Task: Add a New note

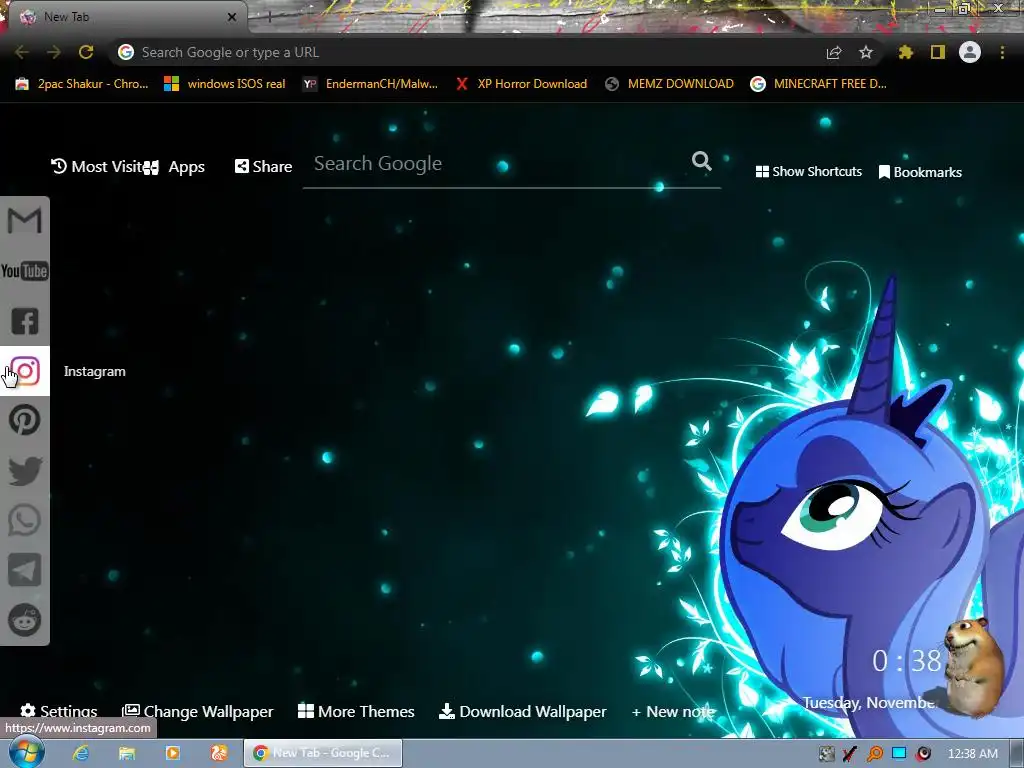Action: coord(673,712)
